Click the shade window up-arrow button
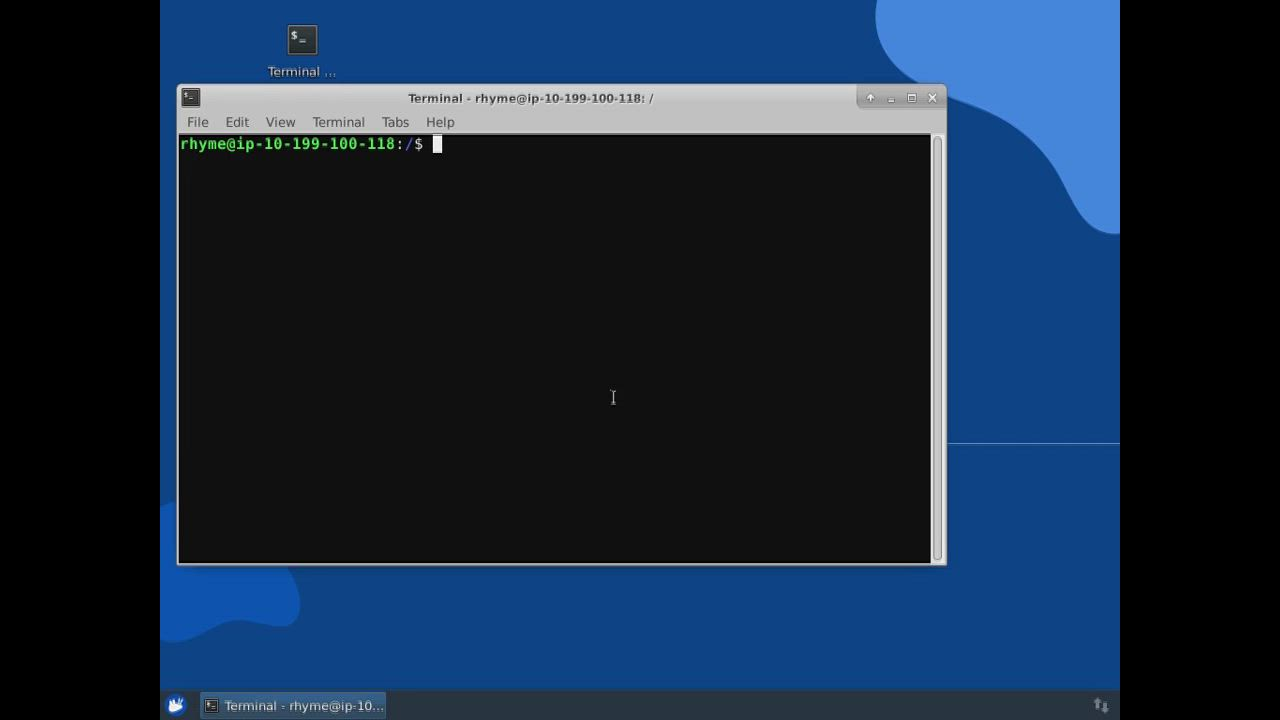 pos(870,98)
